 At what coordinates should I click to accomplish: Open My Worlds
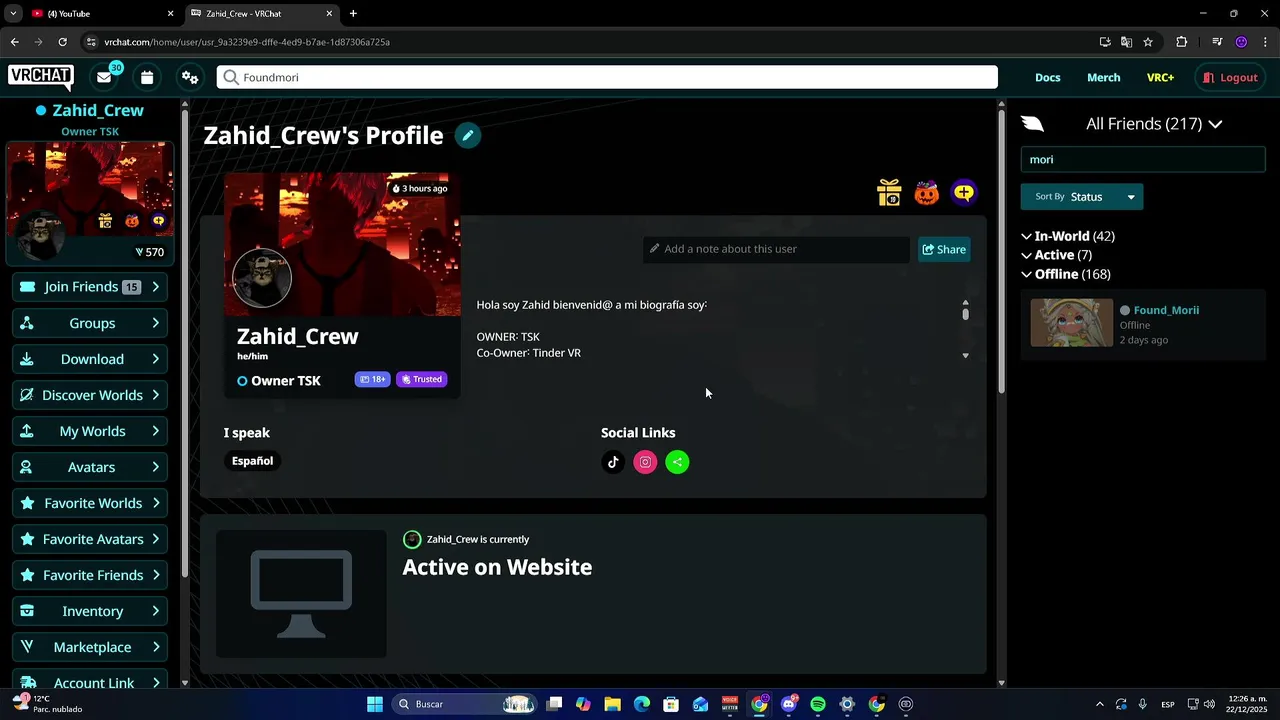90,431
